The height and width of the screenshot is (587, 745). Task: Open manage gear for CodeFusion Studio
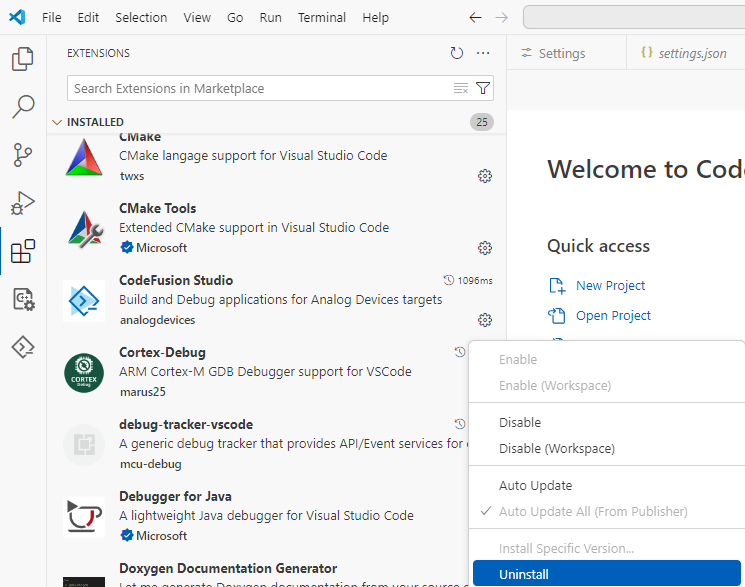pos(485,320)
